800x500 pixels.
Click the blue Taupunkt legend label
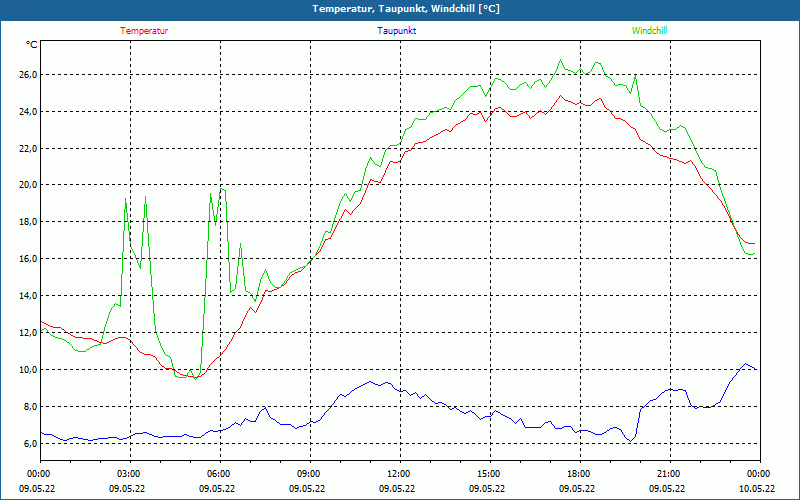click(x=396, y=31)
